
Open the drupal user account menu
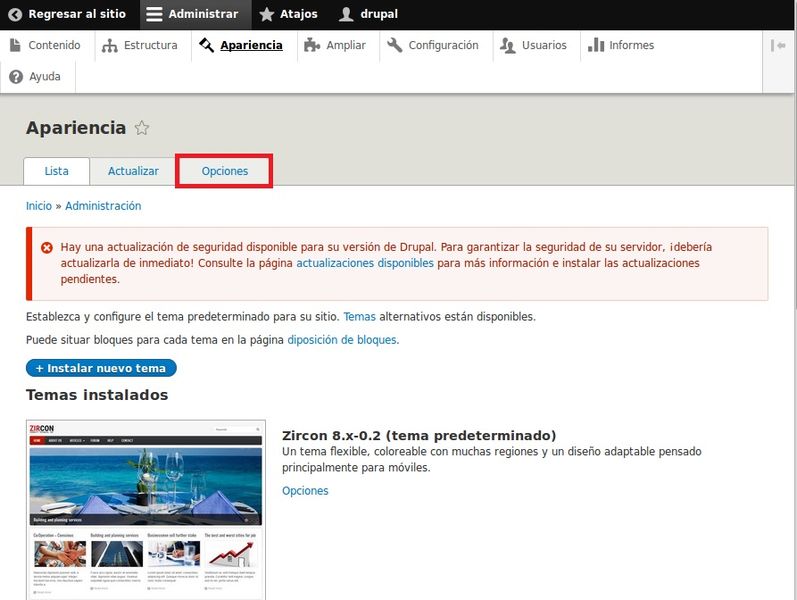point(369,14)
